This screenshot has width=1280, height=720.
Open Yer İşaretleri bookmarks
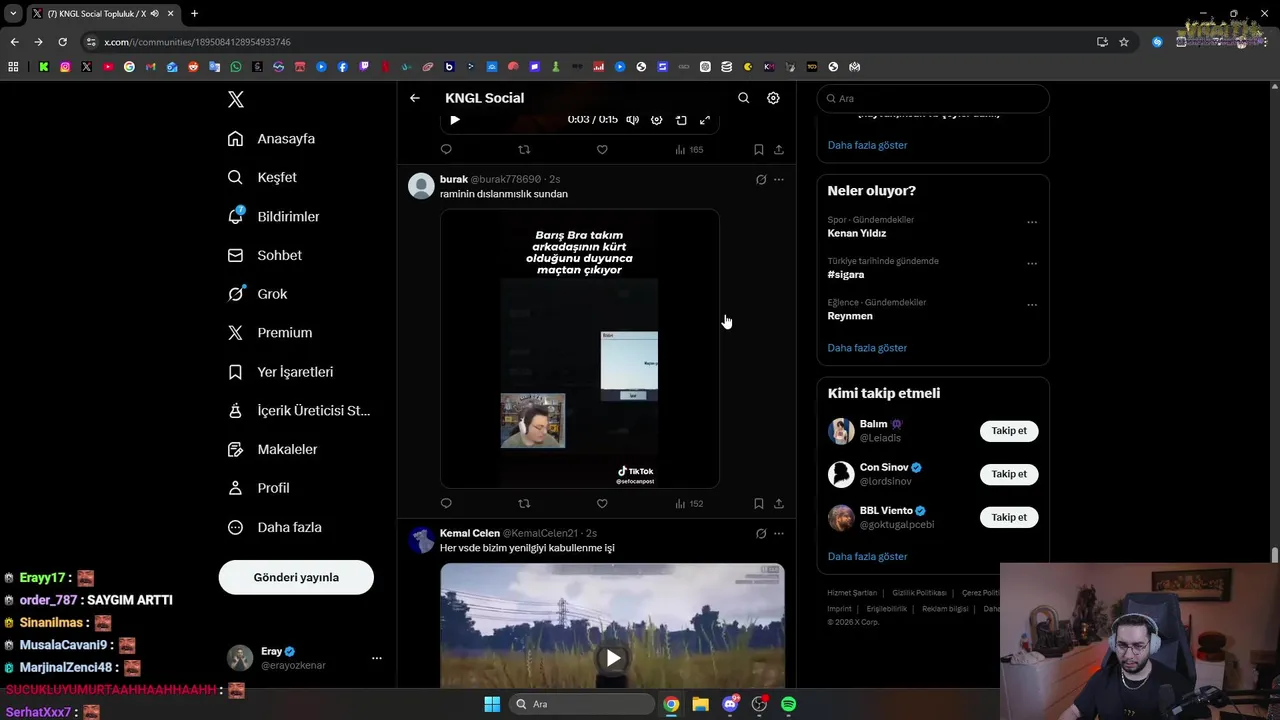280,372
